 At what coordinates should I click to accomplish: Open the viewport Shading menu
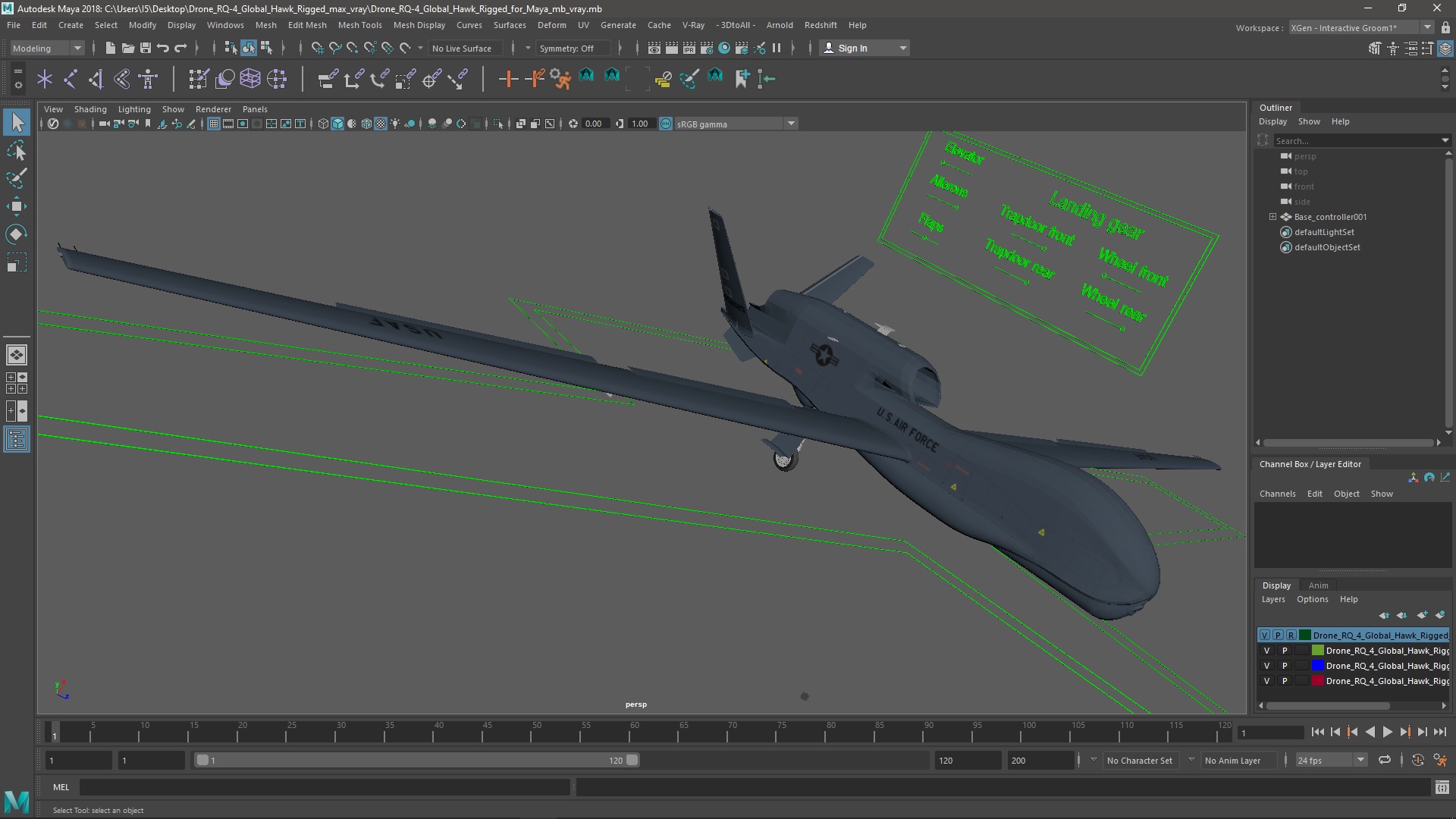pyautogui.click(x=90, y=109)
